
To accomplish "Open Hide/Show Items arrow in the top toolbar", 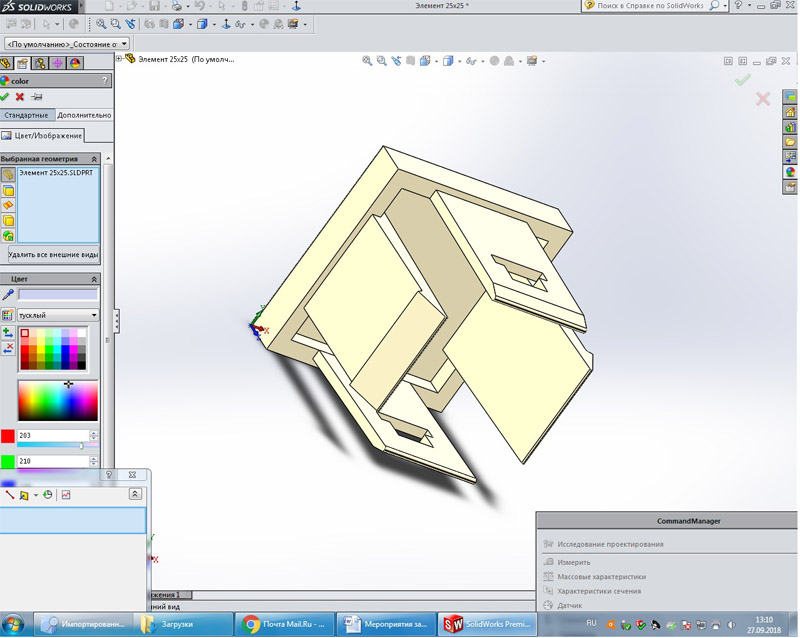I will click(252, 24).
